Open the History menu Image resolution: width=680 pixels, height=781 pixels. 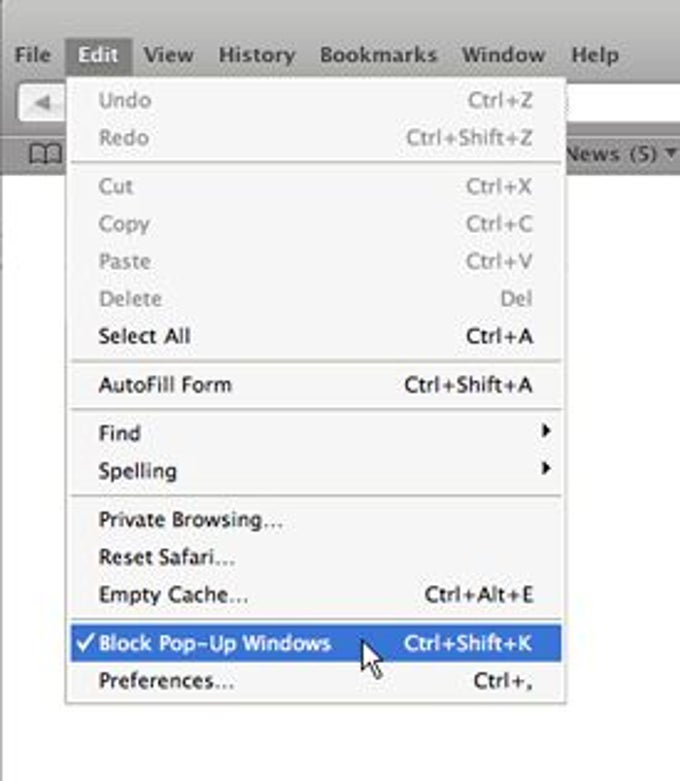[x=257, y=54]
